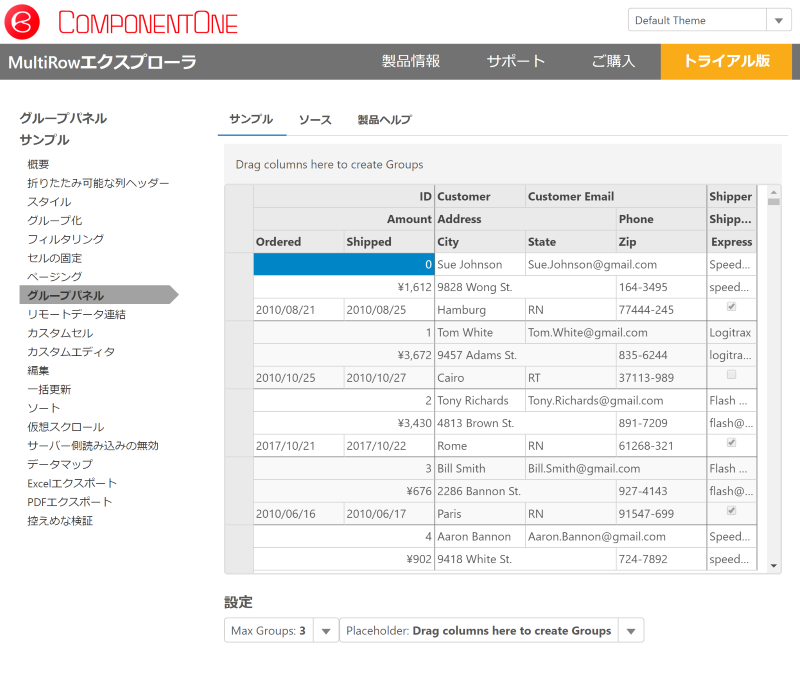800x673 pixels.
Task: Select the cell 'Sue.Johnson@gmail.com'
Action: click(x=616, y=264)
